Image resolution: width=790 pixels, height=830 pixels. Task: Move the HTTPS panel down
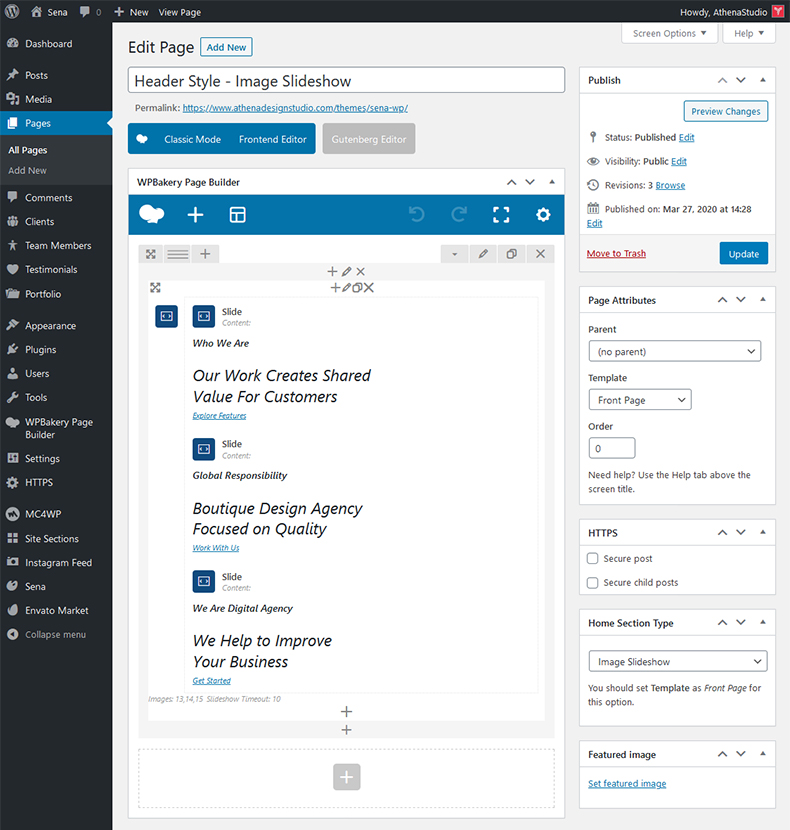741,533
